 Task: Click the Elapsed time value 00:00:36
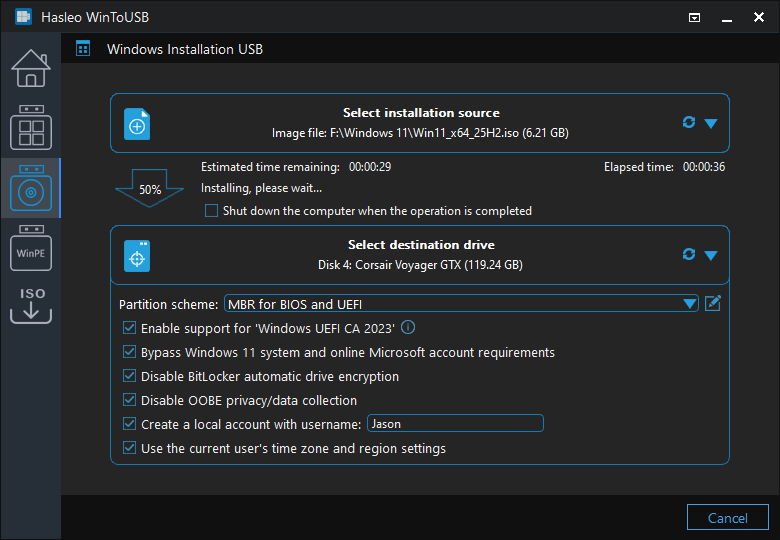click(703, 167)
